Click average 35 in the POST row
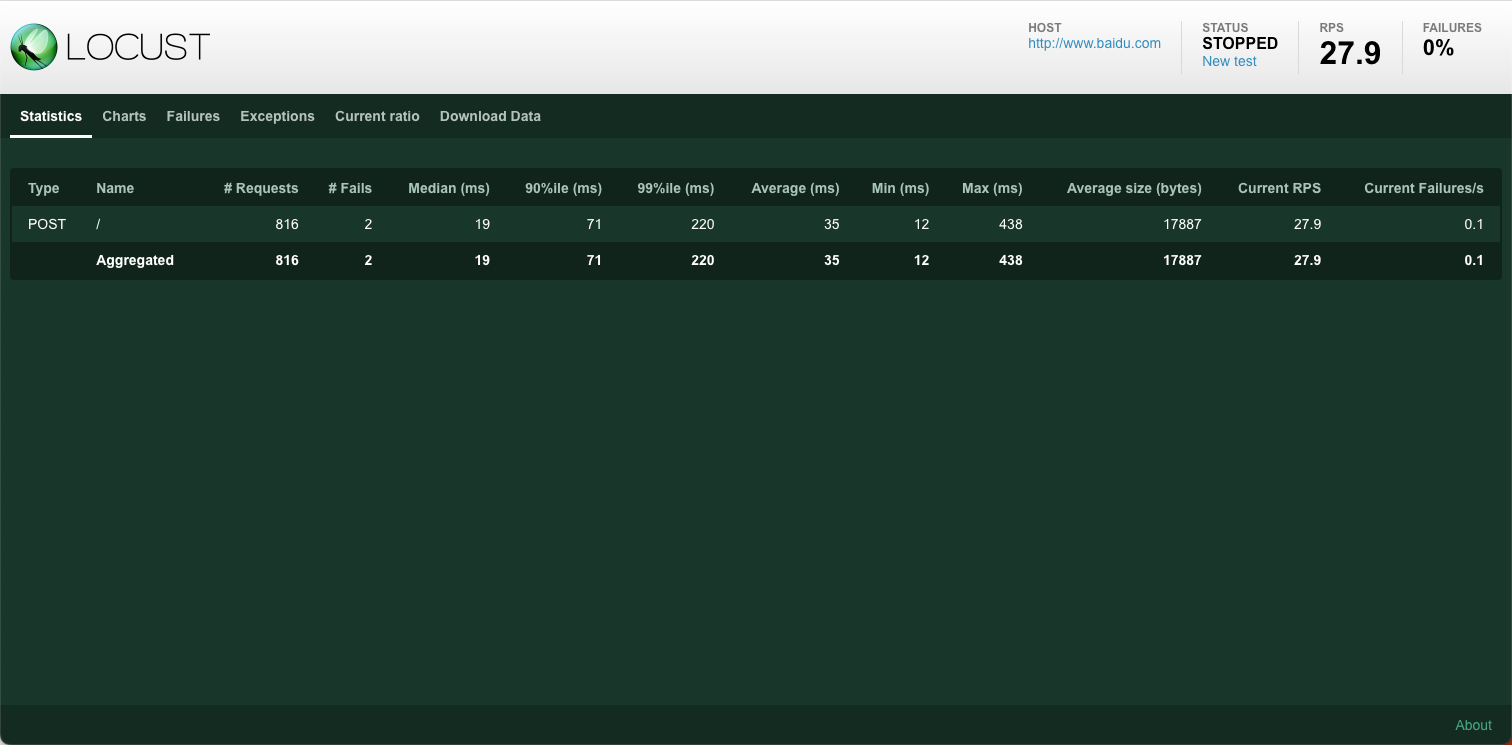 [832, 224]
